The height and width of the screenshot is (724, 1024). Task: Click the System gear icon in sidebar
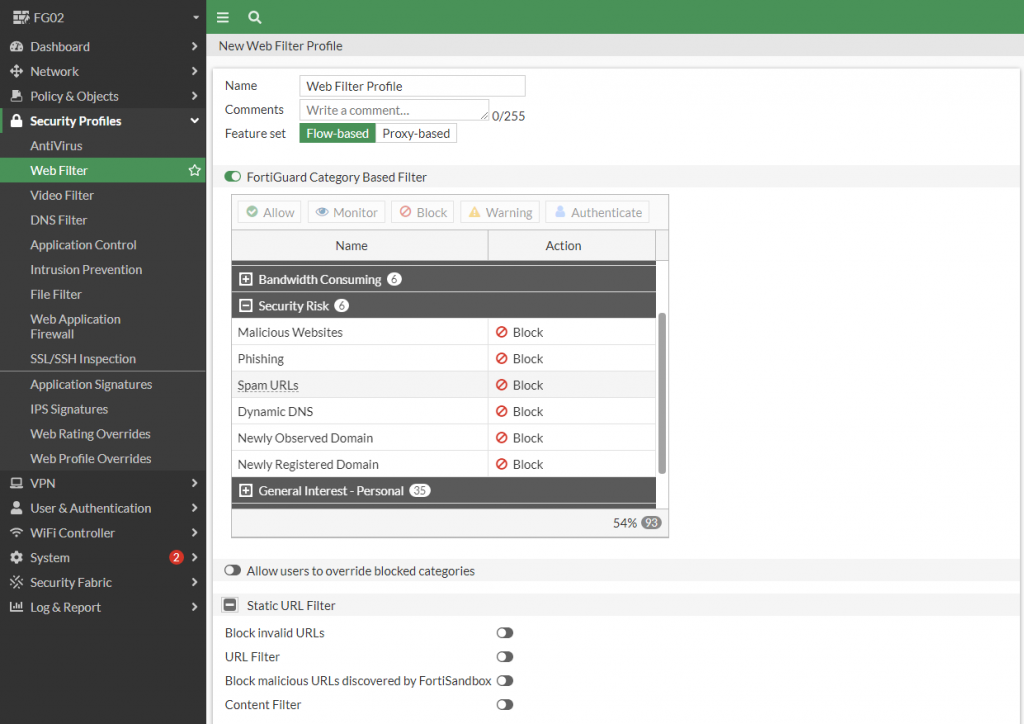tap(16, 558)
